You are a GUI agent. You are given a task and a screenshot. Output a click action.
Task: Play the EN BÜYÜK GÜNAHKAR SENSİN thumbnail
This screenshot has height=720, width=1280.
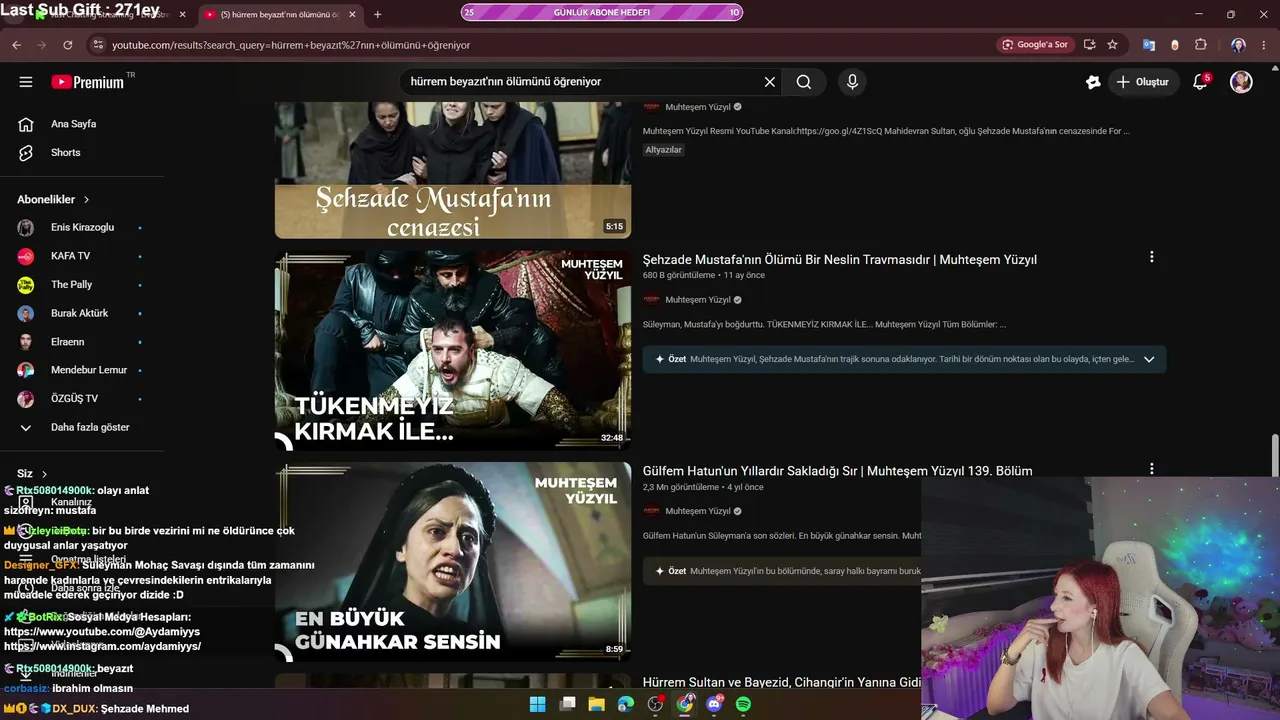(x=453, y=561)
